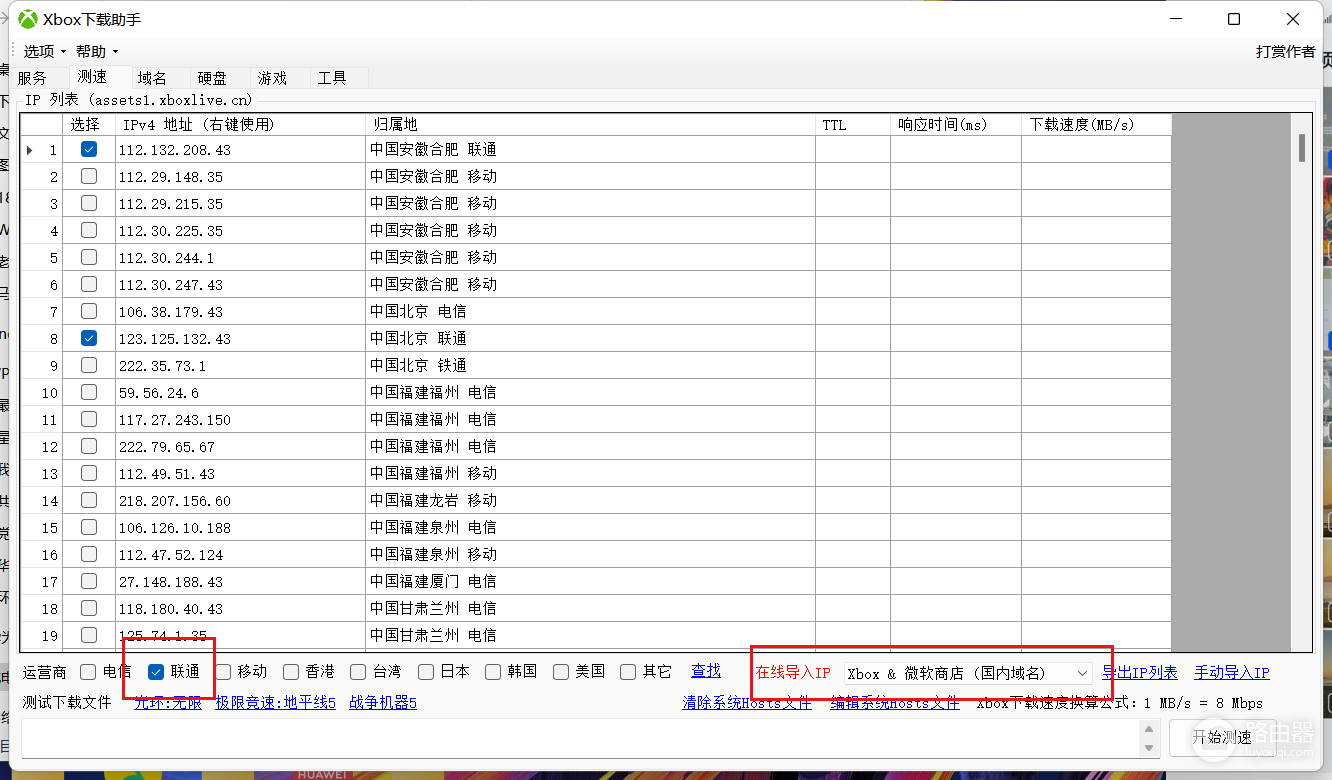Enable the 香港 filter checkbox

pos(291,671)
